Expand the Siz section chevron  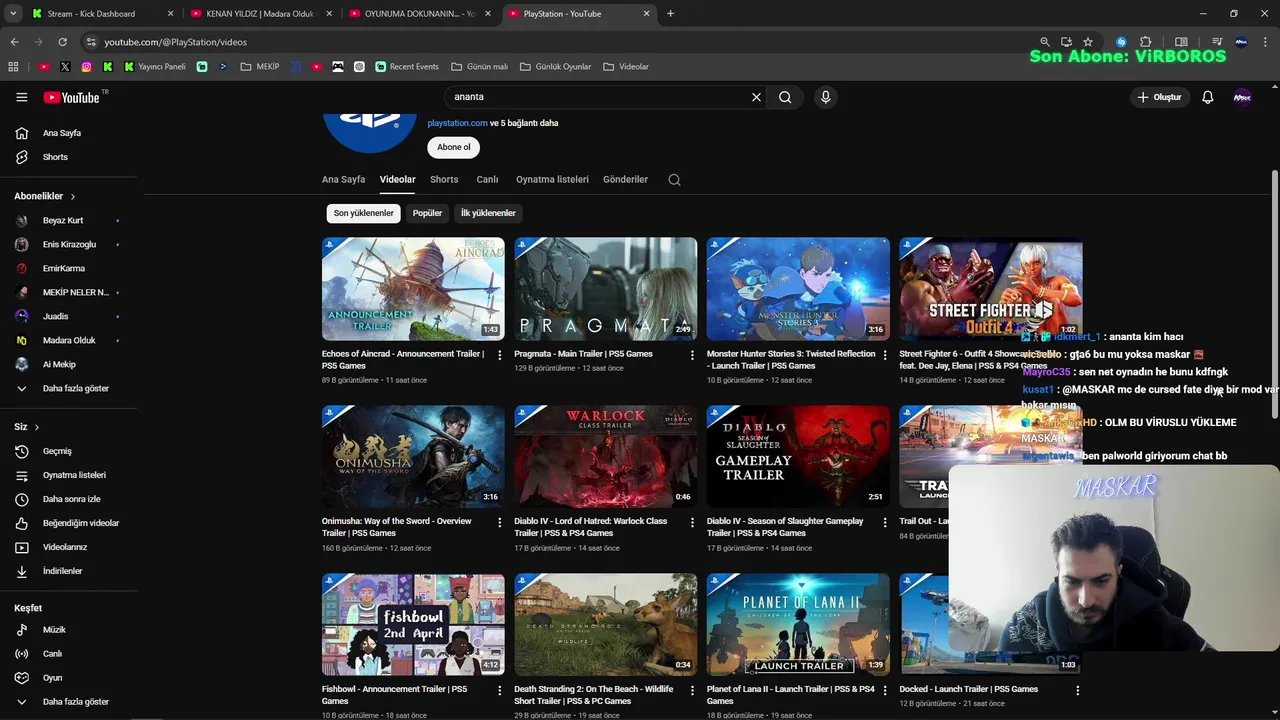37,427
